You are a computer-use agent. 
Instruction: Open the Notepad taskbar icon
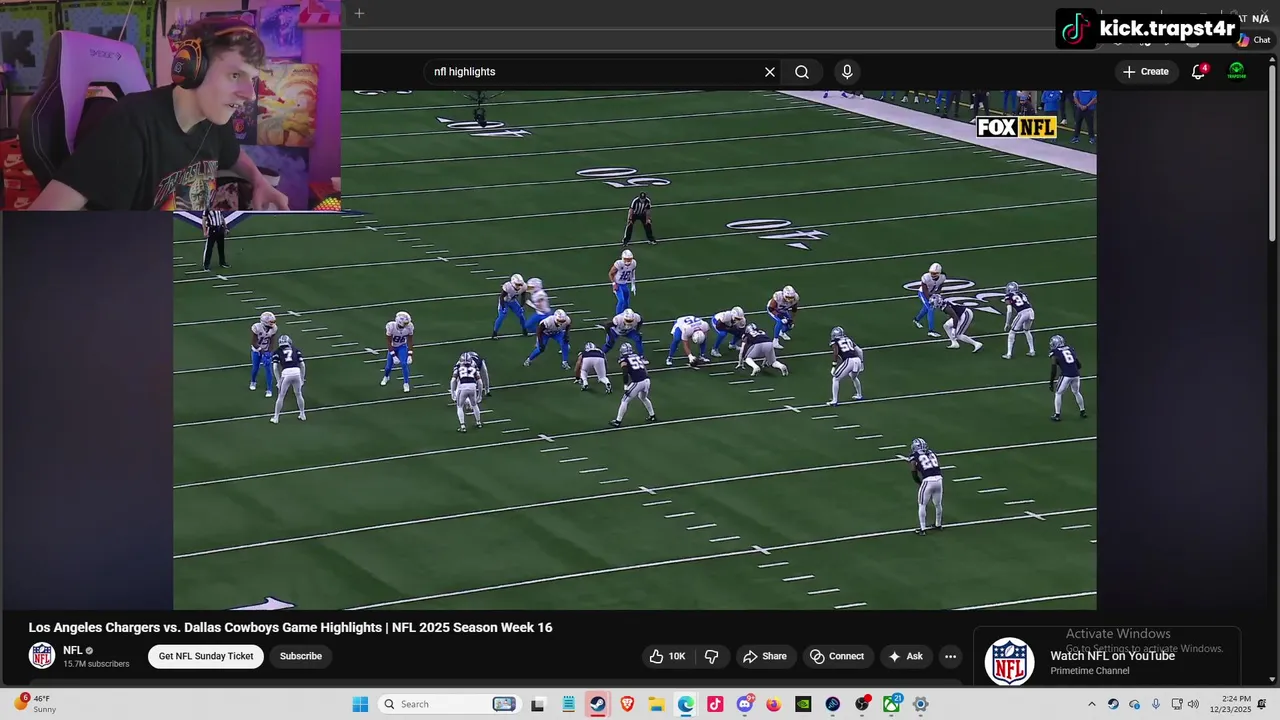point(568,704)
